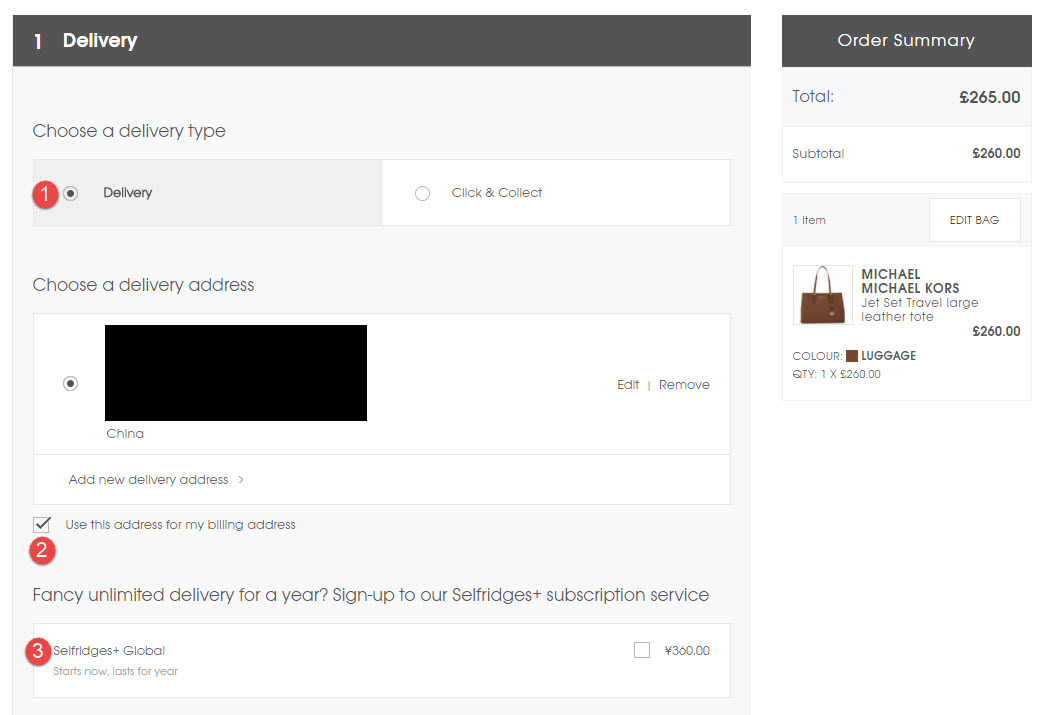Click the 'China' country line in address

coord(125,433)
